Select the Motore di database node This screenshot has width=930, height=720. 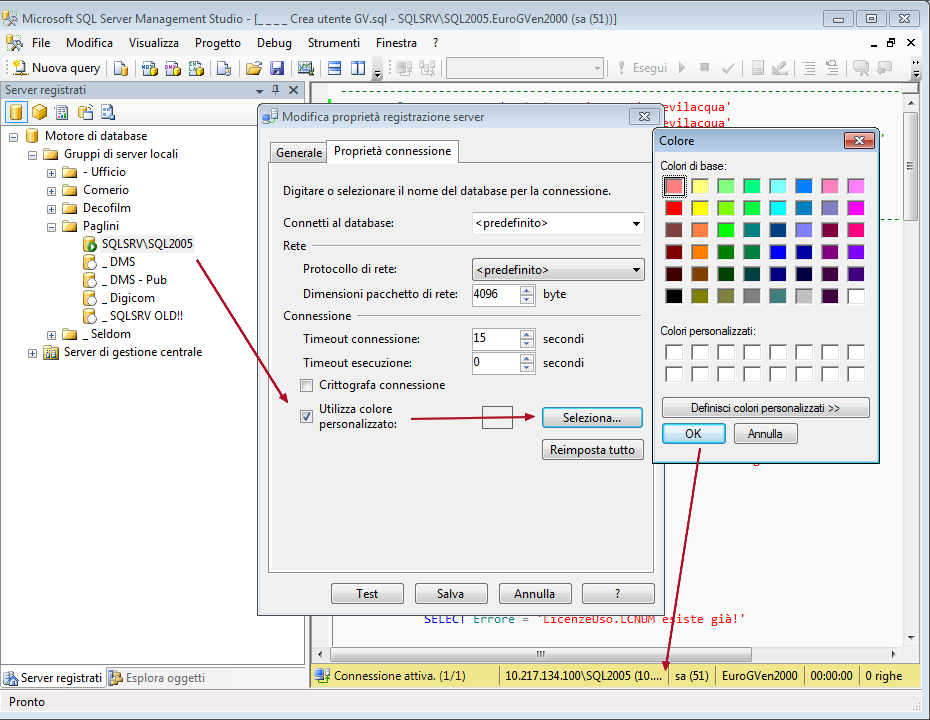click(x=95, y=136)
